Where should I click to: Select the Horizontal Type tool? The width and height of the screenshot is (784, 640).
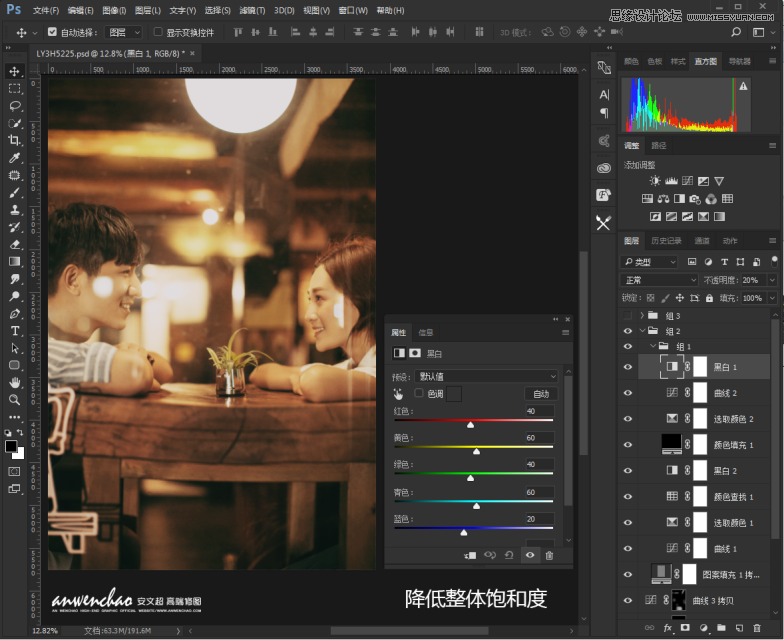(14, 330)
